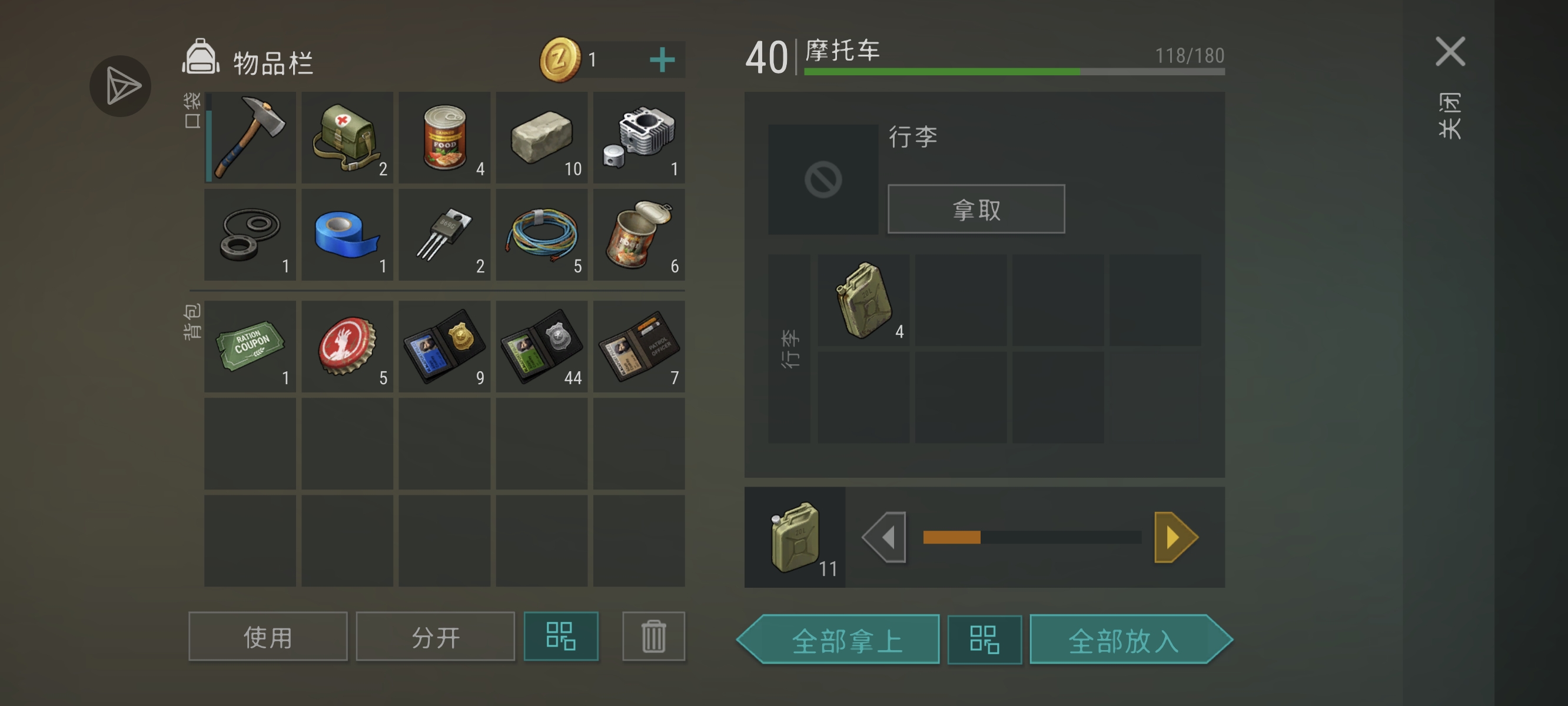Viewport: 1568px width, 706px height.
Task: Click the trash bin delete icon
Action: 654,637
